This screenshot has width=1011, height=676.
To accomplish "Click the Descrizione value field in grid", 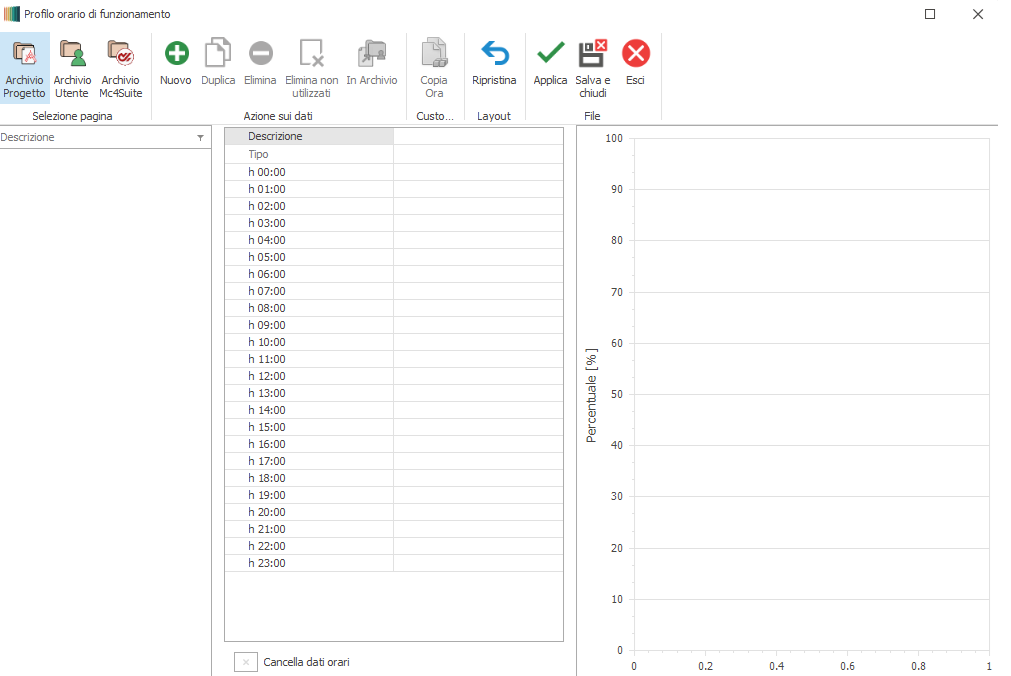I will pyautogui.click(x=478, y=137).
